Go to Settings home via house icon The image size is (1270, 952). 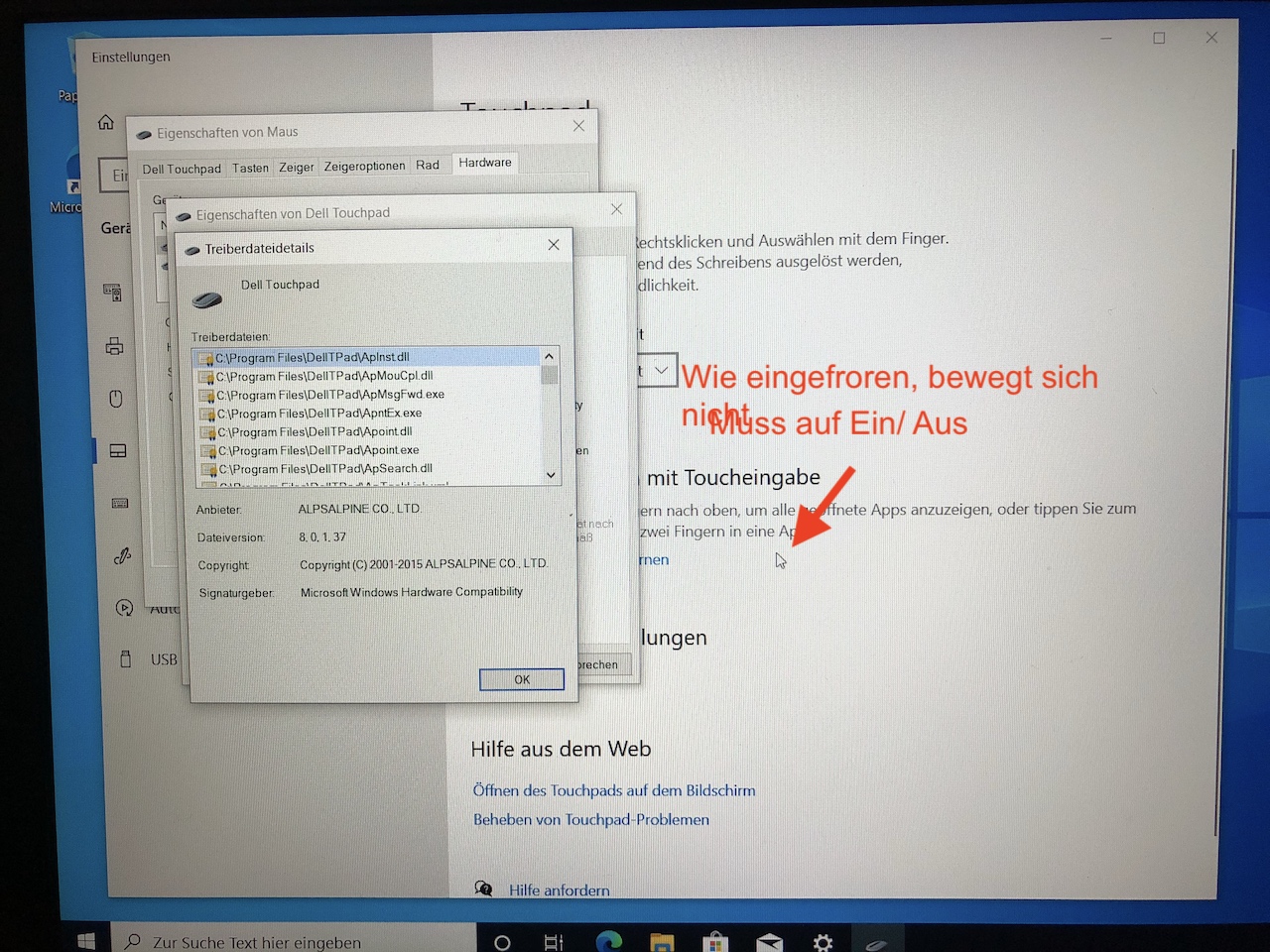(106, 122)
